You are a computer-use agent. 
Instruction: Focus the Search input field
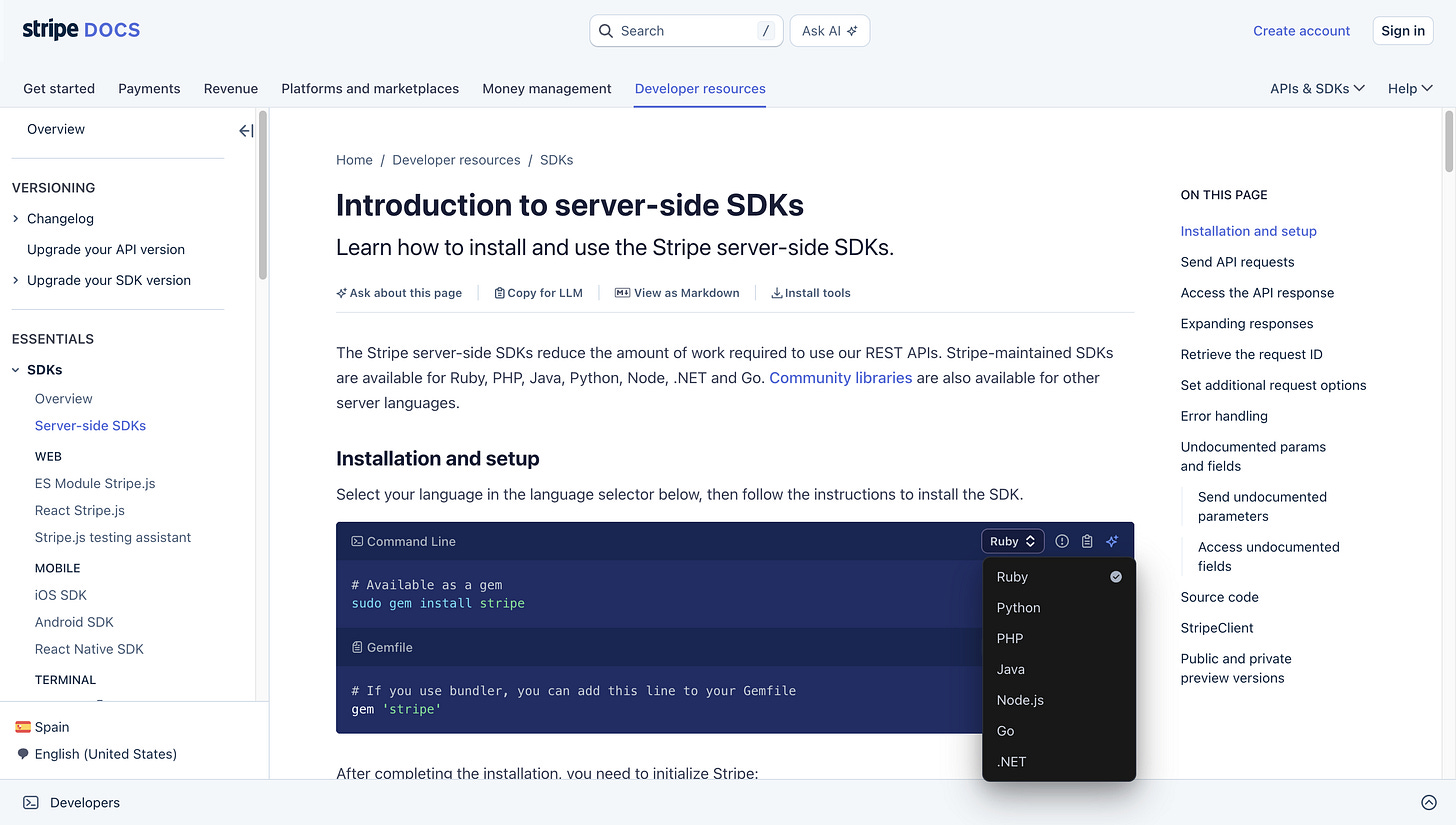coord(686,31)
